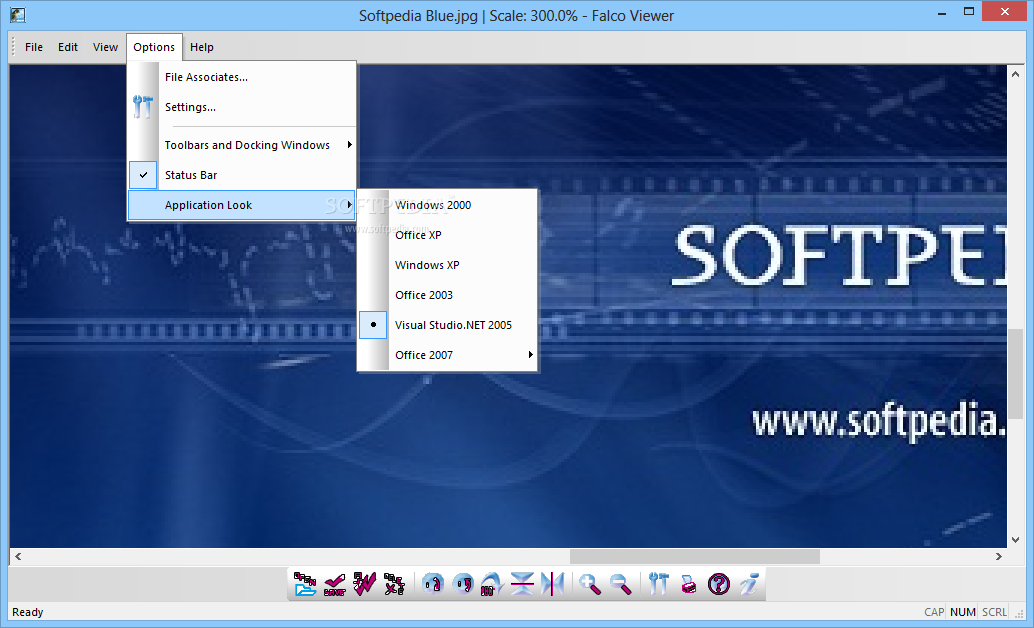The width and height of the screenshot is (1034, 628).
Task: Flip image vertically with toolbar icon
Action: click(522, 584)
